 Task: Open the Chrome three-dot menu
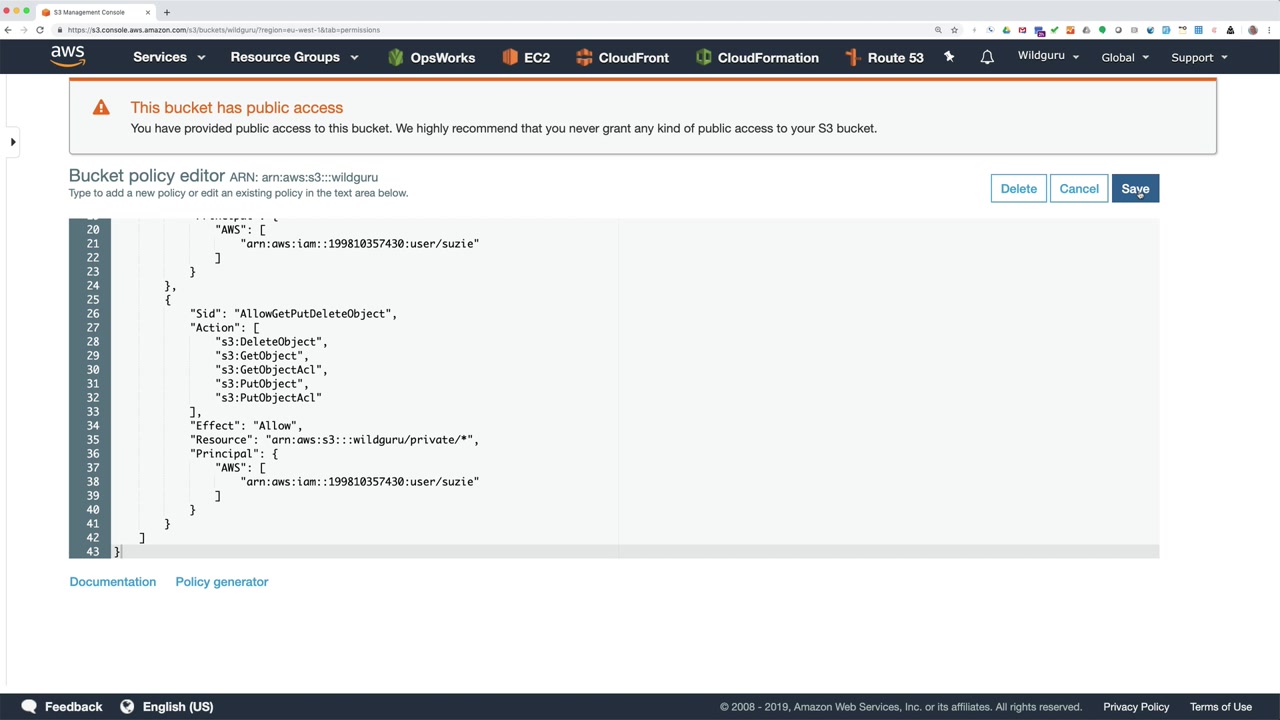(1269, 30)
